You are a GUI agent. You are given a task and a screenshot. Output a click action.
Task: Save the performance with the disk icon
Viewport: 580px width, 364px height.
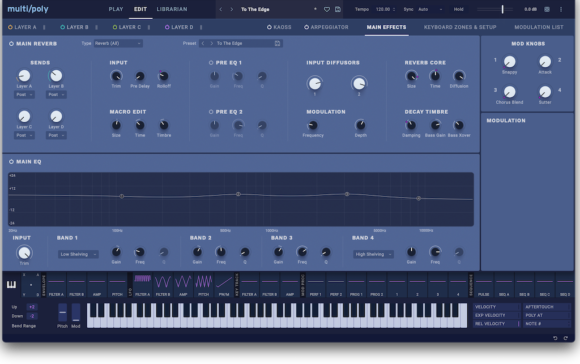tap(338, 9)
